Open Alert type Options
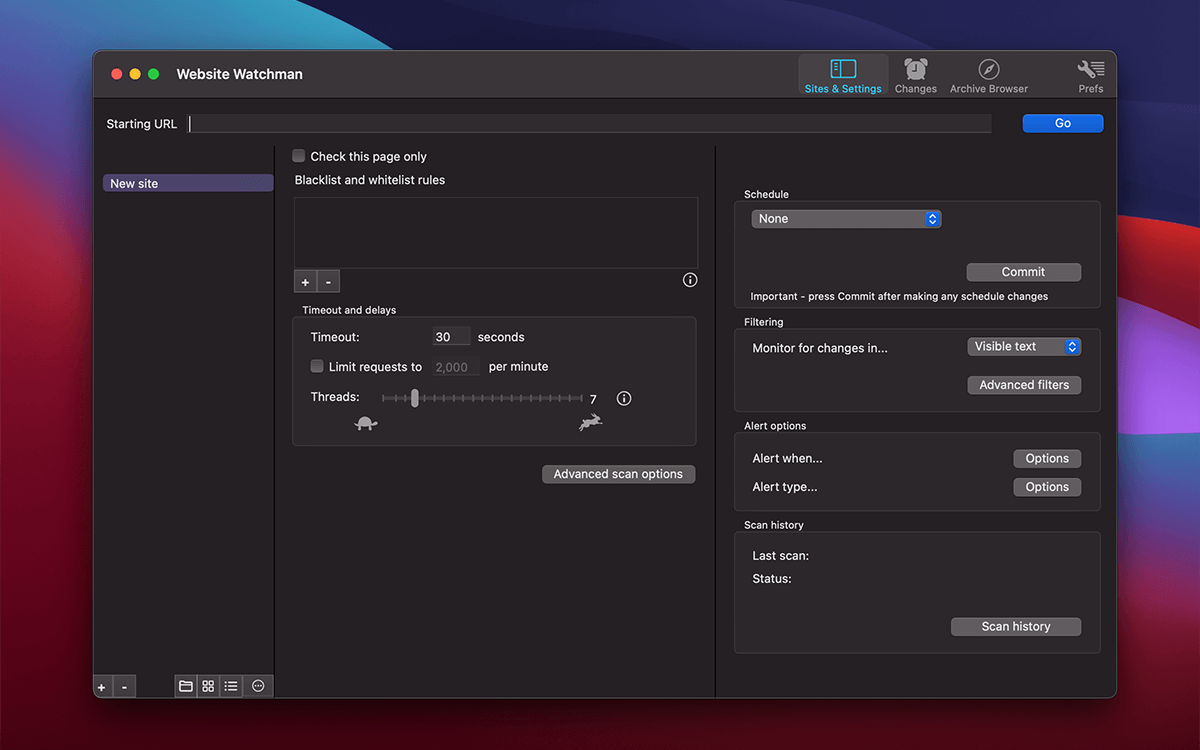The image size is (1200, 750). [x=1047, y=487]
